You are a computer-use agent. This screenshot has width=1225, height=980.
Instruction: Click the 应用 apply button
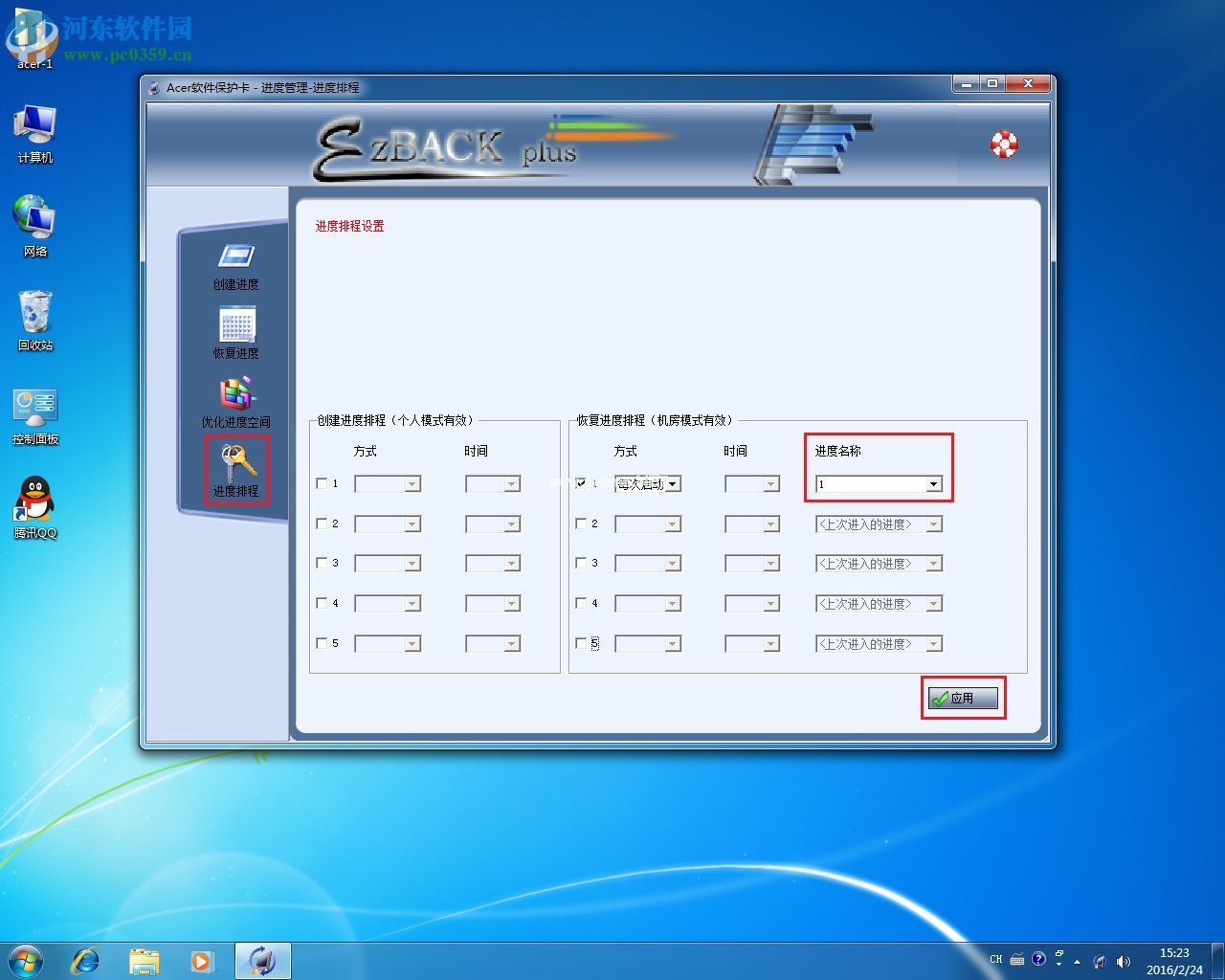pos(963,699)
